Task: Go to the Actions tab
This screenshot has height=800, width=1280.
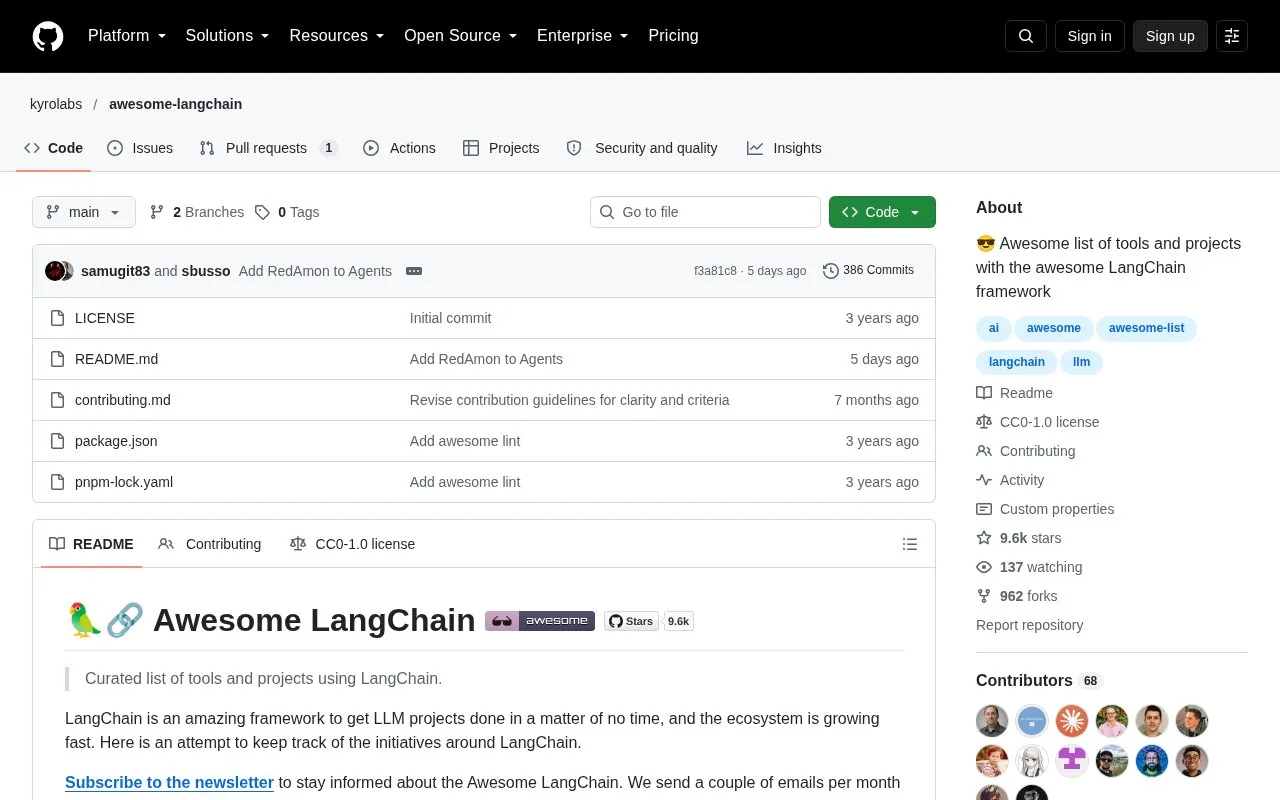Action: click(x=399, y=148)
